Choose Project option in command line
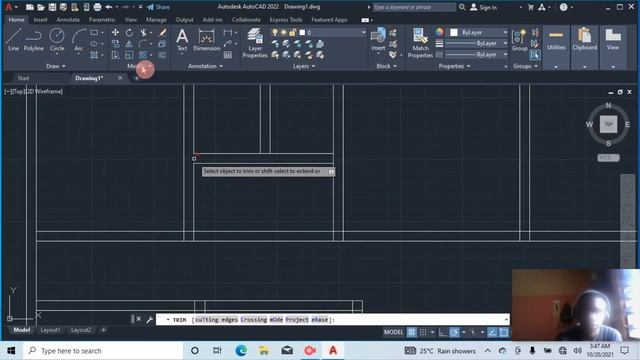Viewport: 640px width, 360px height. (x=297, y=320)
